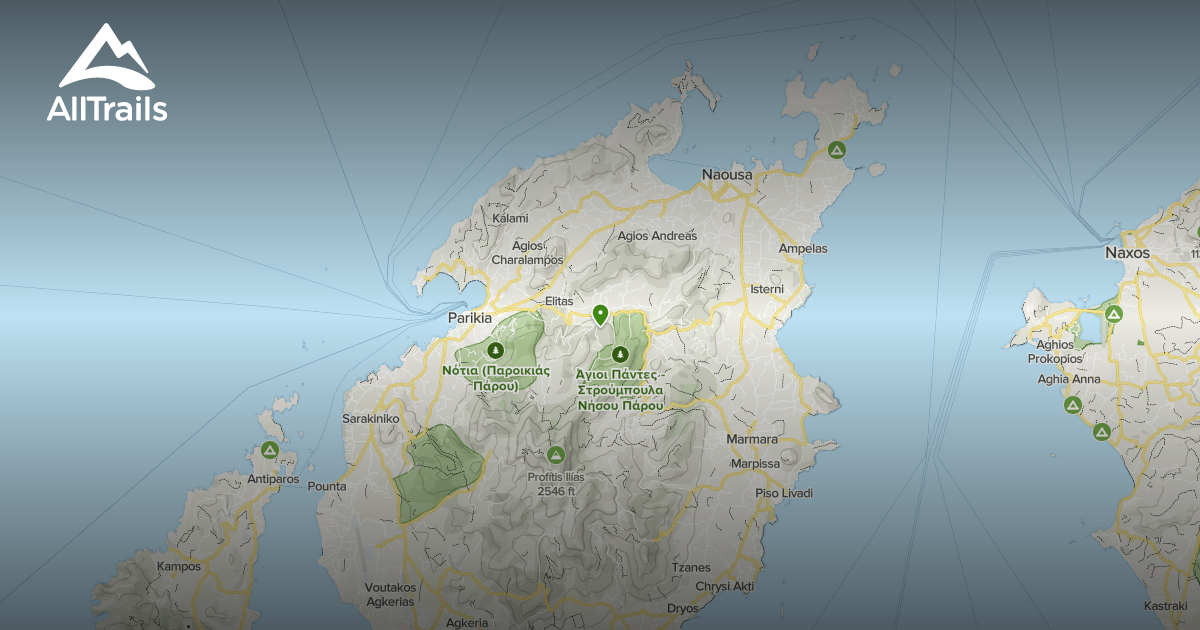Click the AllTrails logo
Screen dimensions: 1200x630
click(x=106, y=73)
